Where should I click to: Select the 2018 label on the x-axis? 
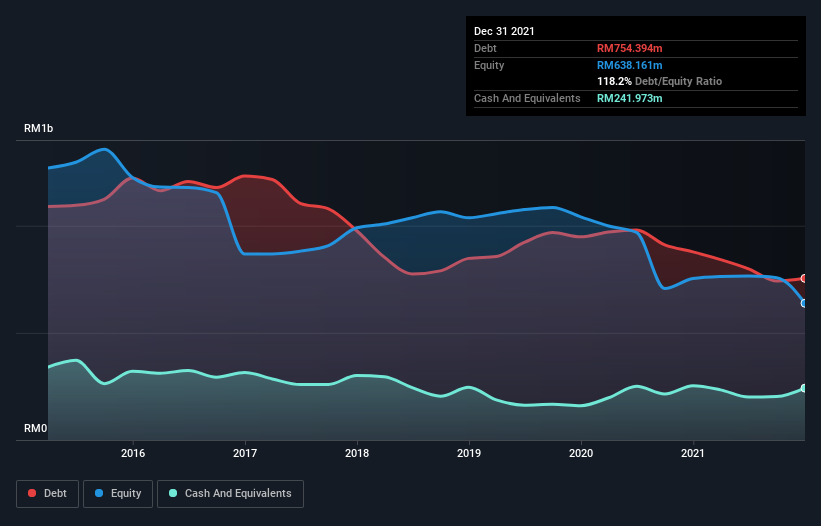(x=357, y=453)
